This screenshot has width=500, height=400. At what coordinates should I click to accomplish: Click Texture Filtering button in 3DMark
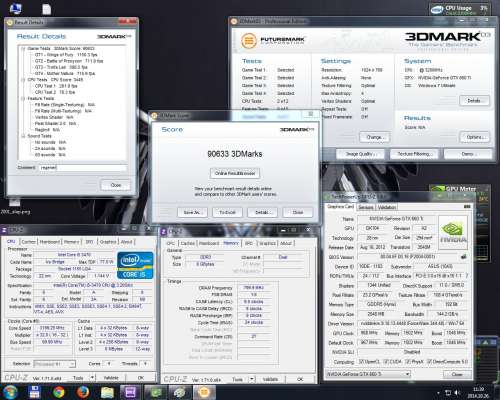tap(414, 154)
